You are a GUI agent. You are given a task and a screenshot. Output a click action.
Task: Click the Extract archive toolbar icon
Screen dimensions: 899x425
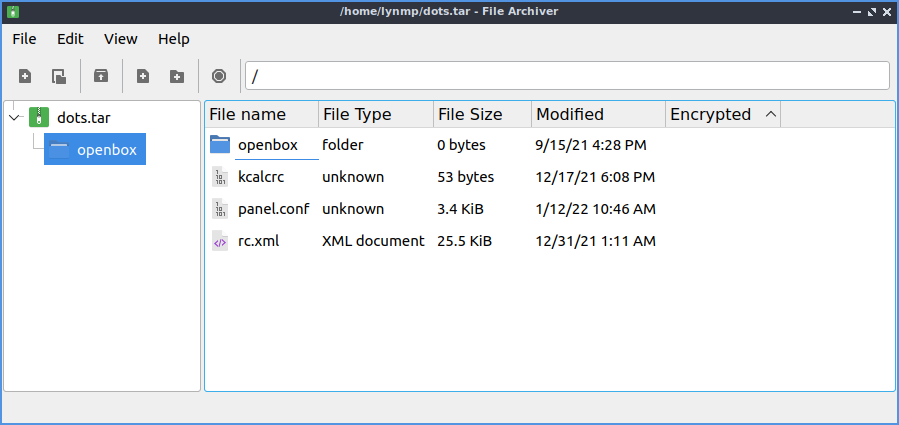(x=101, y=76)
